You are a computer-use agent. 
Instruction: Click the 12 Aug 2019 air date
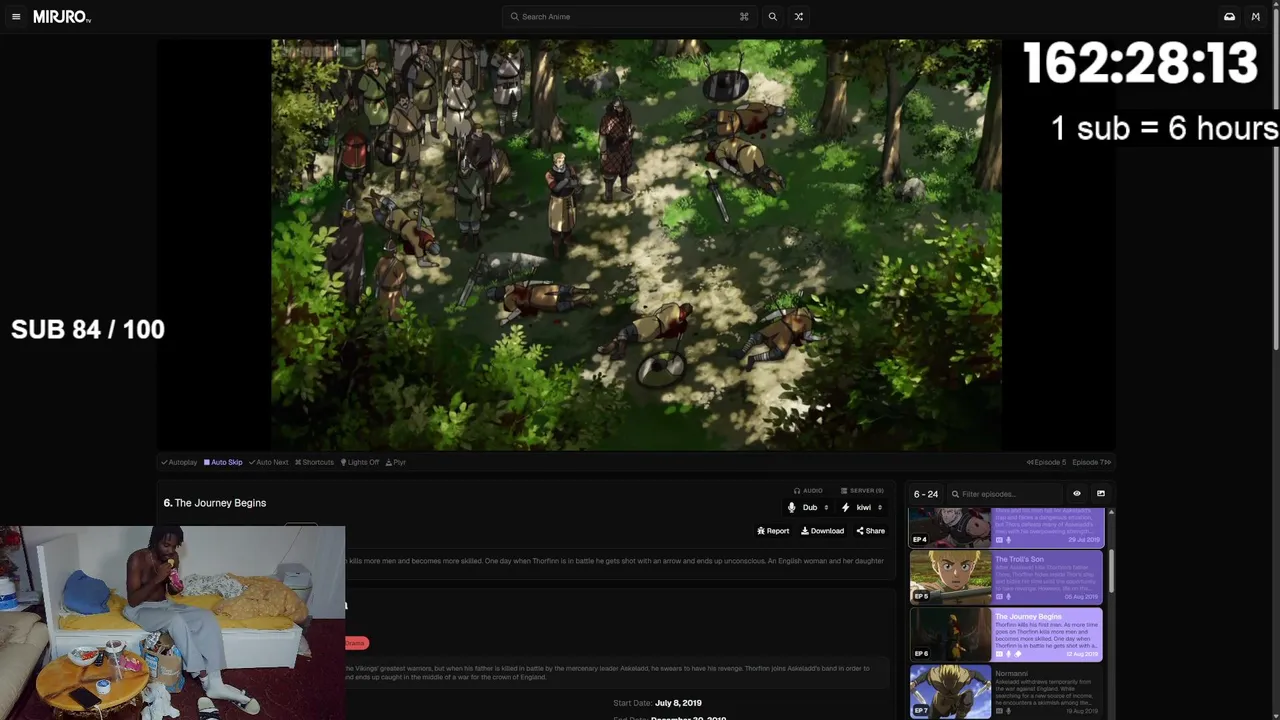1082,654
